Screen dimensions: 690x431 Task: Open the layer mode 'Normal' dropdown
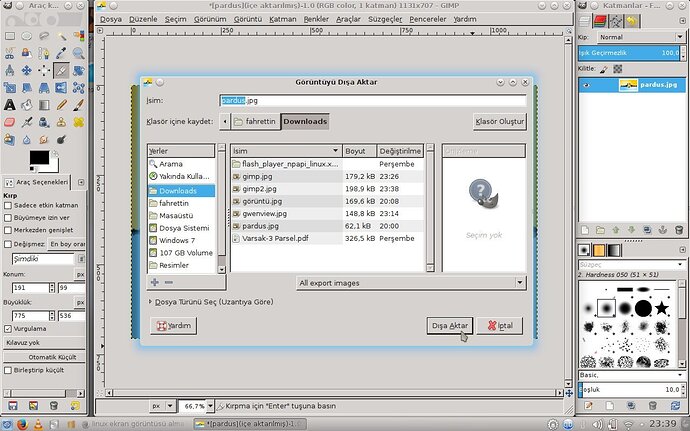click(641, 37)
